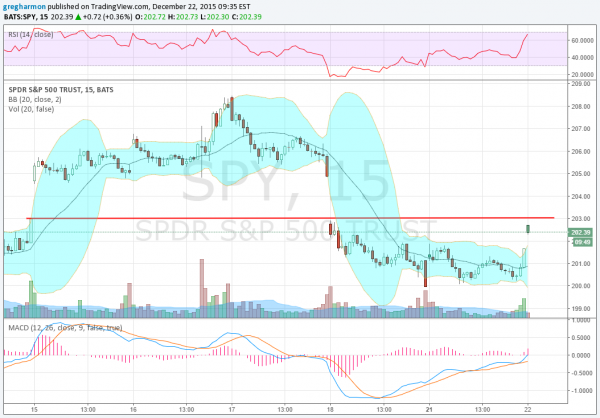Click the RSI 60.0000 axis label

(x=582, y=41)
